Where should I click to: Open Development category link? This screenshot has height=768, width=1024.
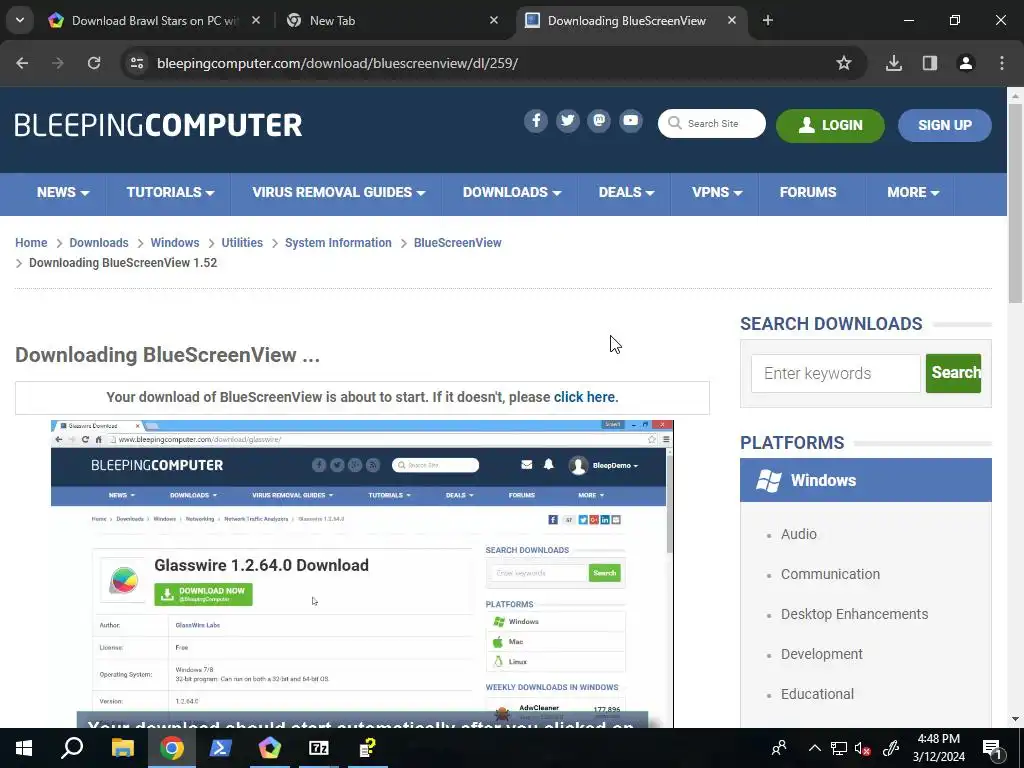pos(822,654)
